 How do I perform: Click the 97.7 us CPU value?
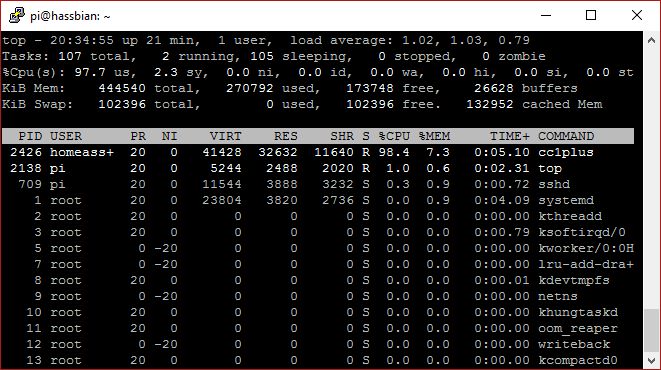click(x=90, y=72)
